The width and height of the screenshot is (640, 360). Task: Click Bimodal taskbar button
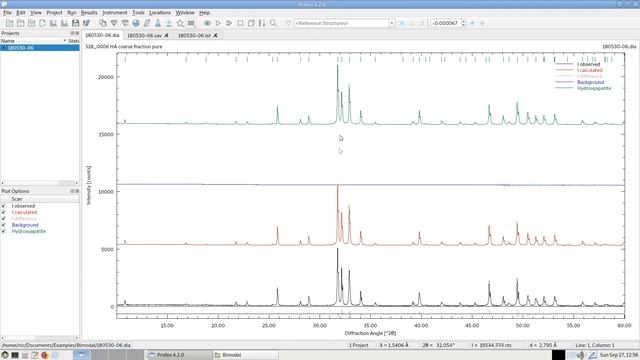click(x=246, y=355)
